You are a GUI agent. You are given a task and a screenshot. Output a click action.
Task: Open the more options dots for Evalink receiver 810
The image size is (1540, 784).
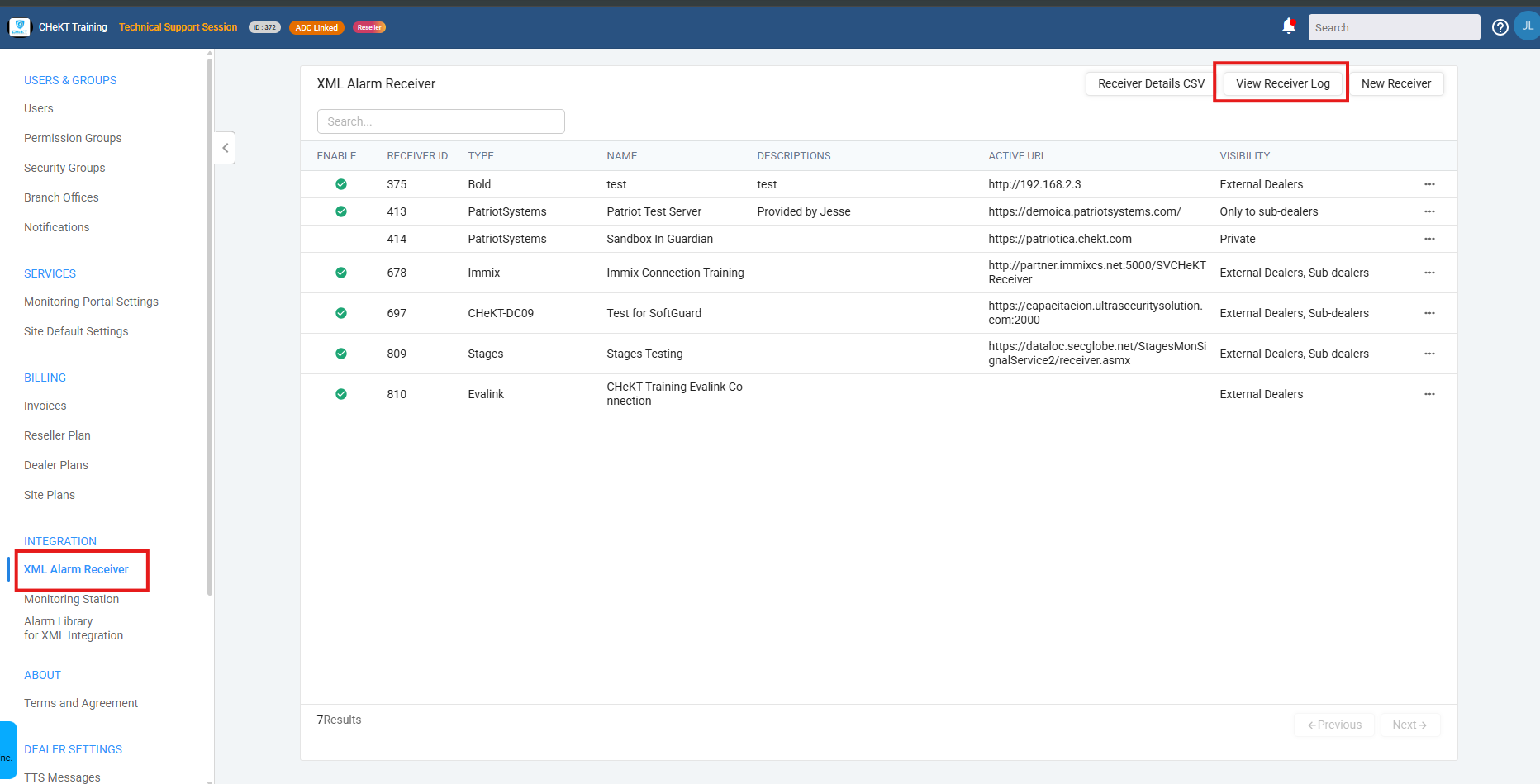1429,394
